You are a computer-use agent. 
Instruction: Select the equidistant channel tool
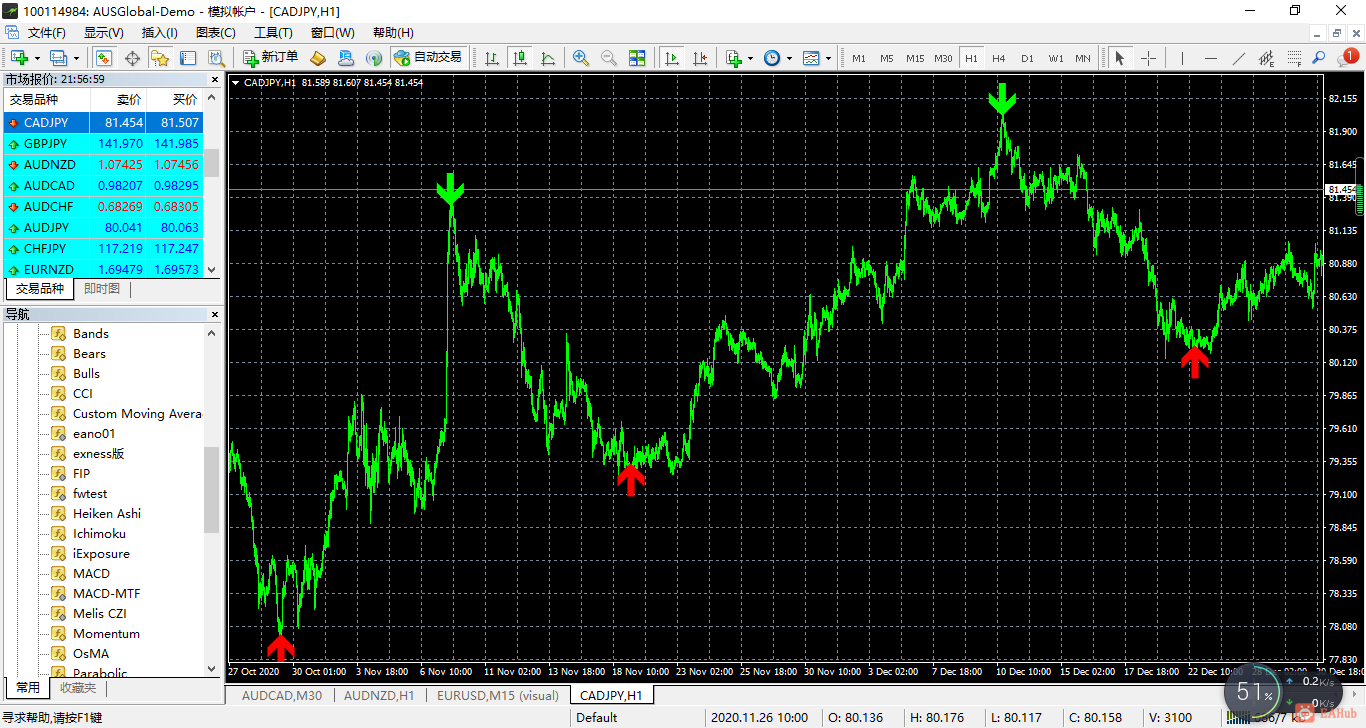[1267, 58]
